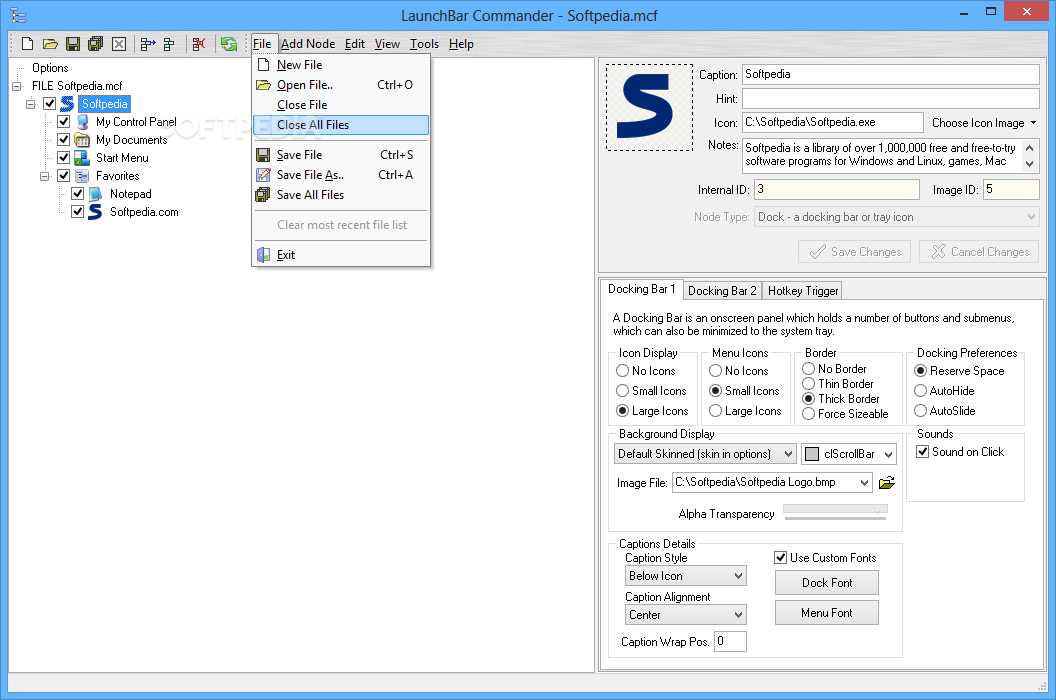Viewport: 1056px width, 700px height.
Task: Open the View menu
Action: tap(387, 44)
